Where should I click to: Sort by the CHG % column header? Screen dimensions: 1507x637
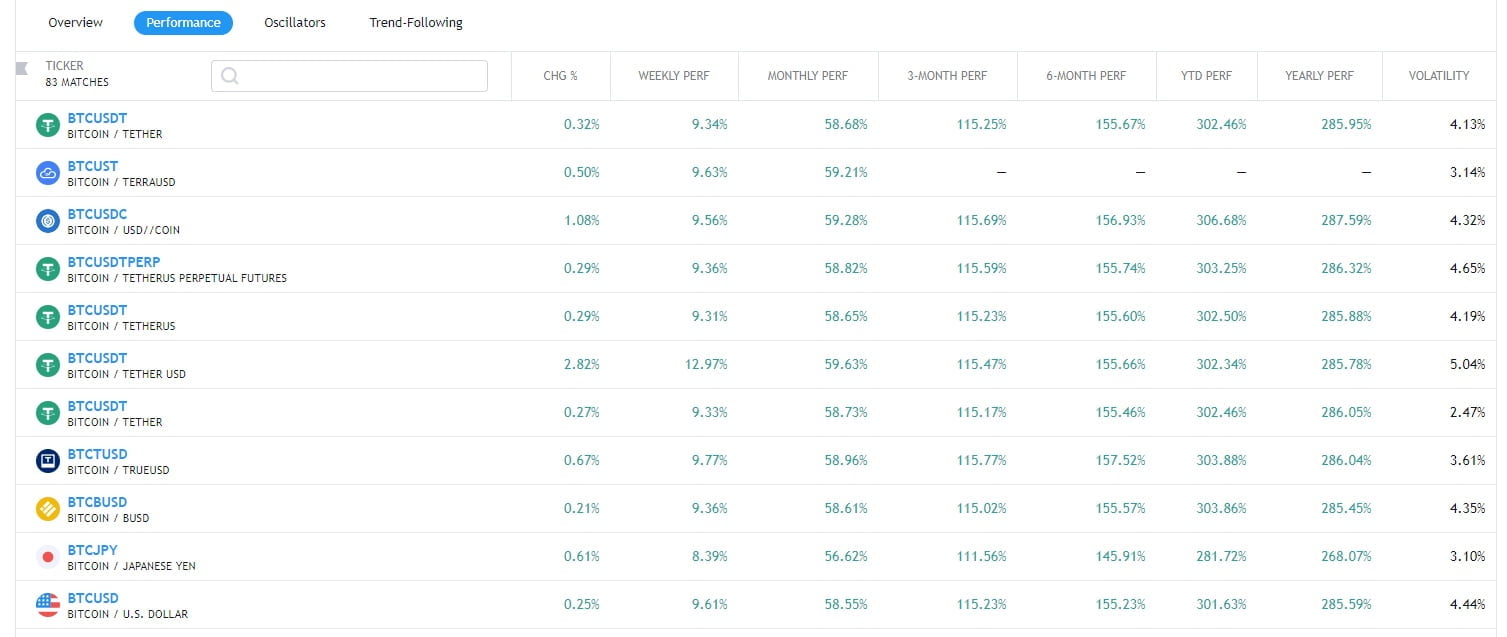561,76
